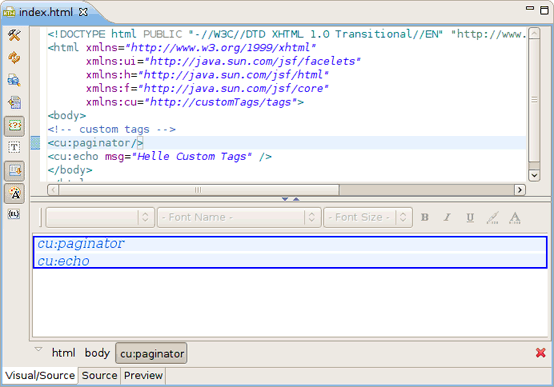This screenshot has height=387, width=554.
Task: Open the Font Name dropdown
Action: coord(239,217)
